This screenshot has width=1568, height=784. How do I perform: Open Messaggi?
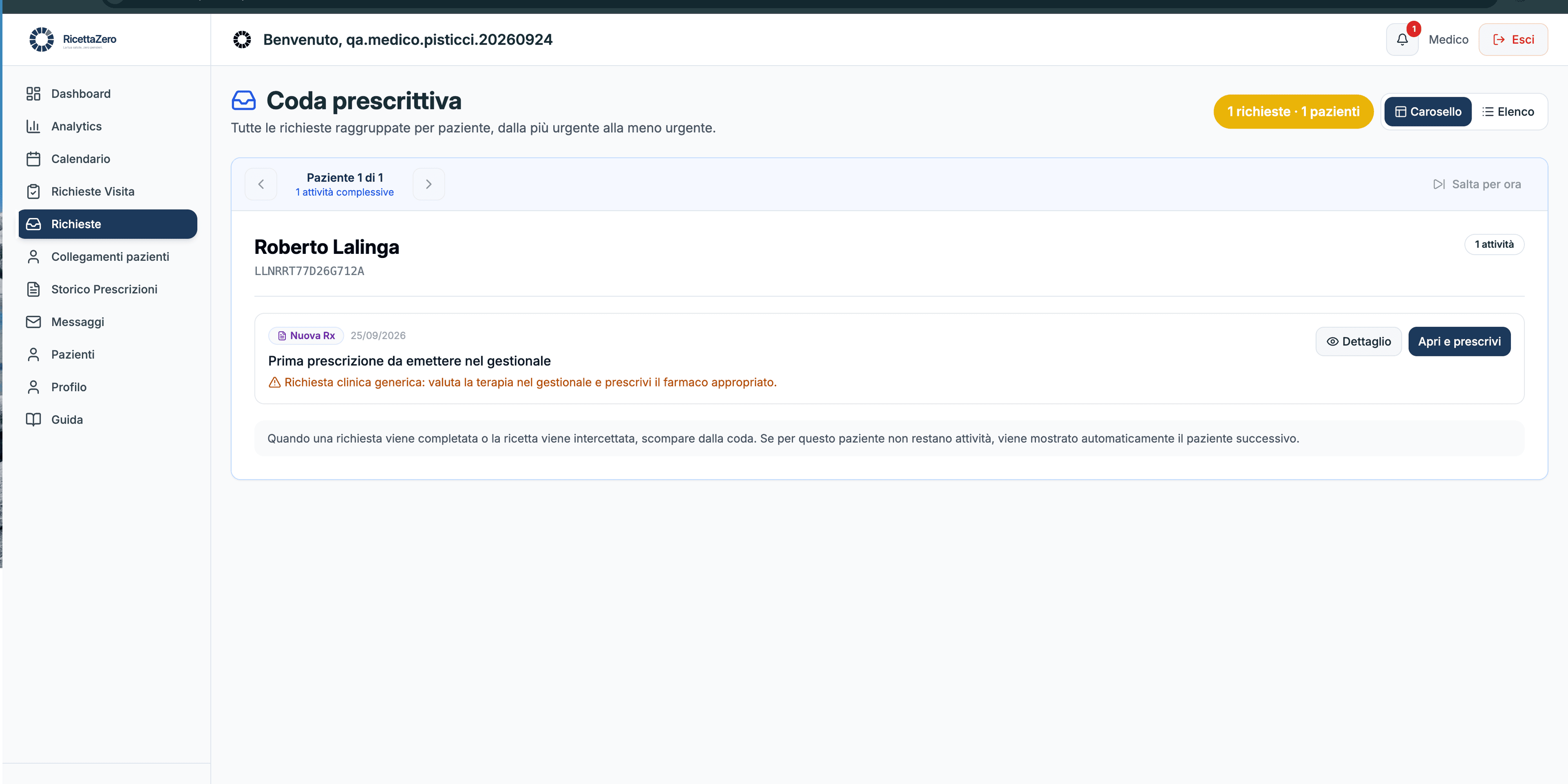pyautogui.click(x=108, y=322)
